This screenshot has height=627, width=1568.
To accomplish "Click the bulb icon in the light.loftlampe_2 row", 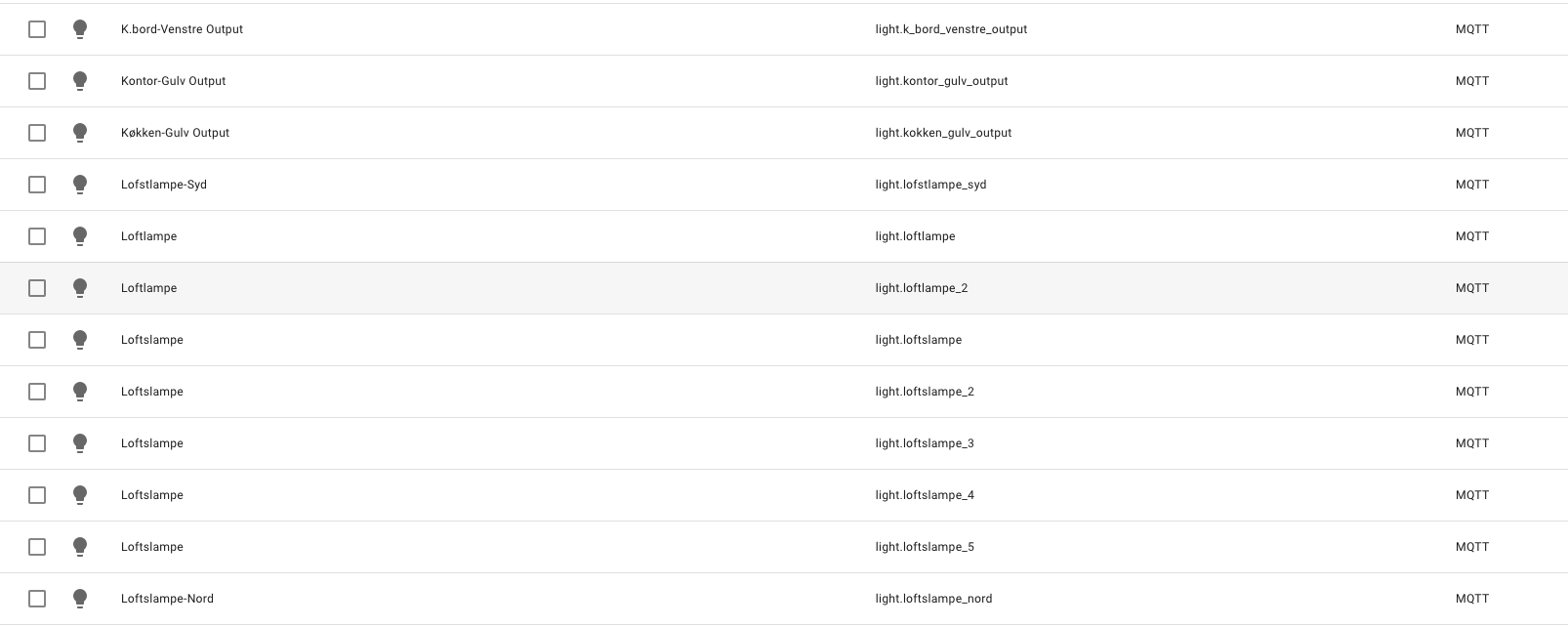I will point(80,288).
